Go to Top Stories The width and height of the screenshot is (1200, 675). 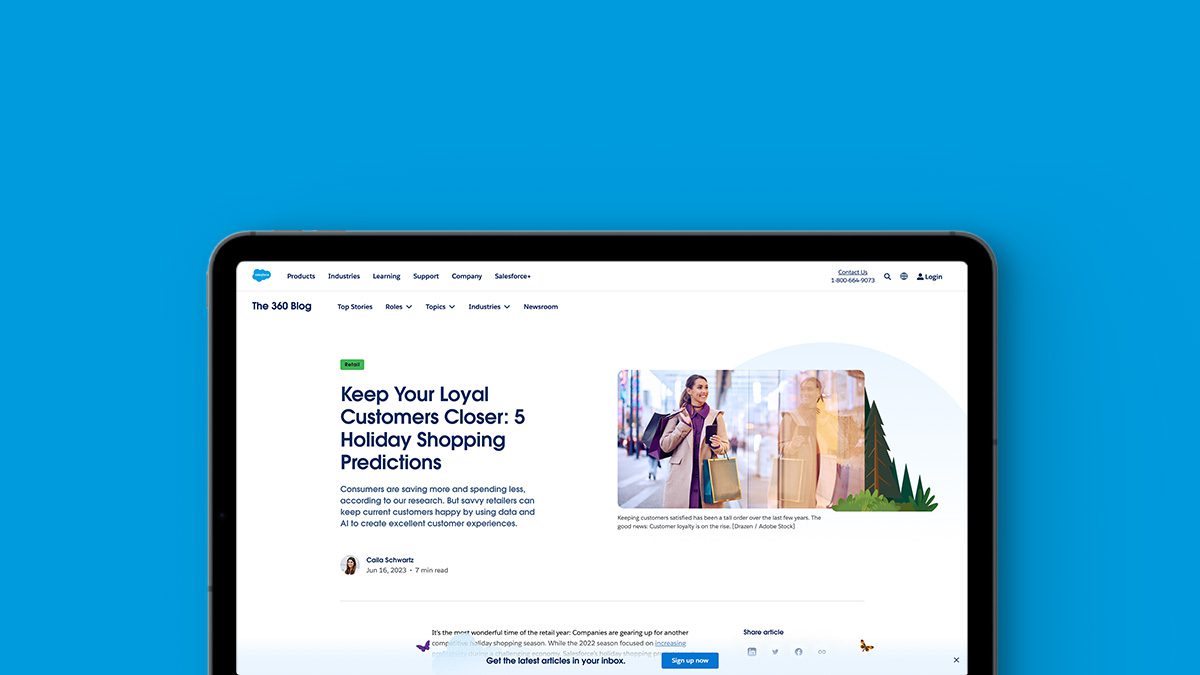click(x=355, y=307)
